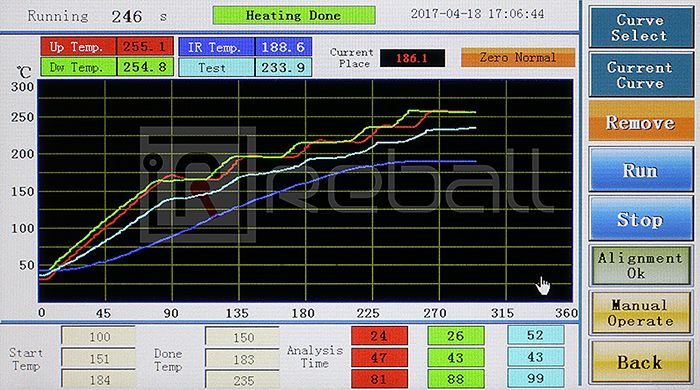Tap the orange Remove button

pyautogui.click(x=641, y=122)
